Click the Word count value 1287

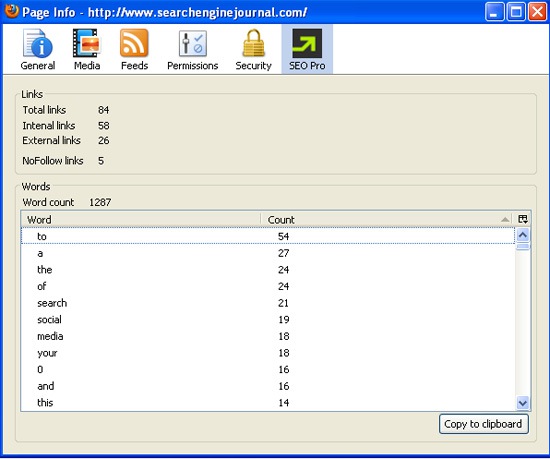[100, 202]
